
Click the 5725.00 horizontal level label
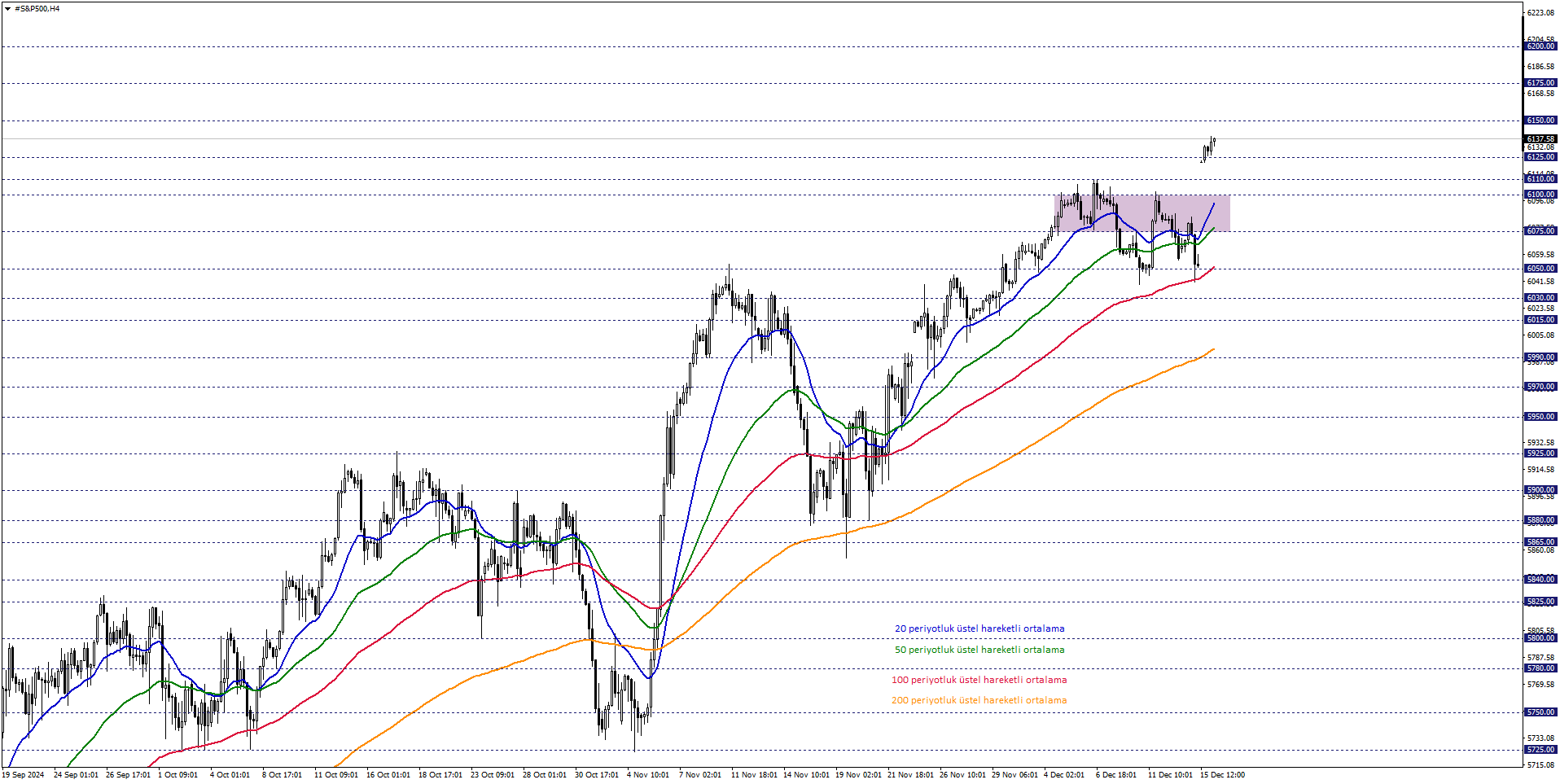pyautogui.click(x=1540, y=750)
